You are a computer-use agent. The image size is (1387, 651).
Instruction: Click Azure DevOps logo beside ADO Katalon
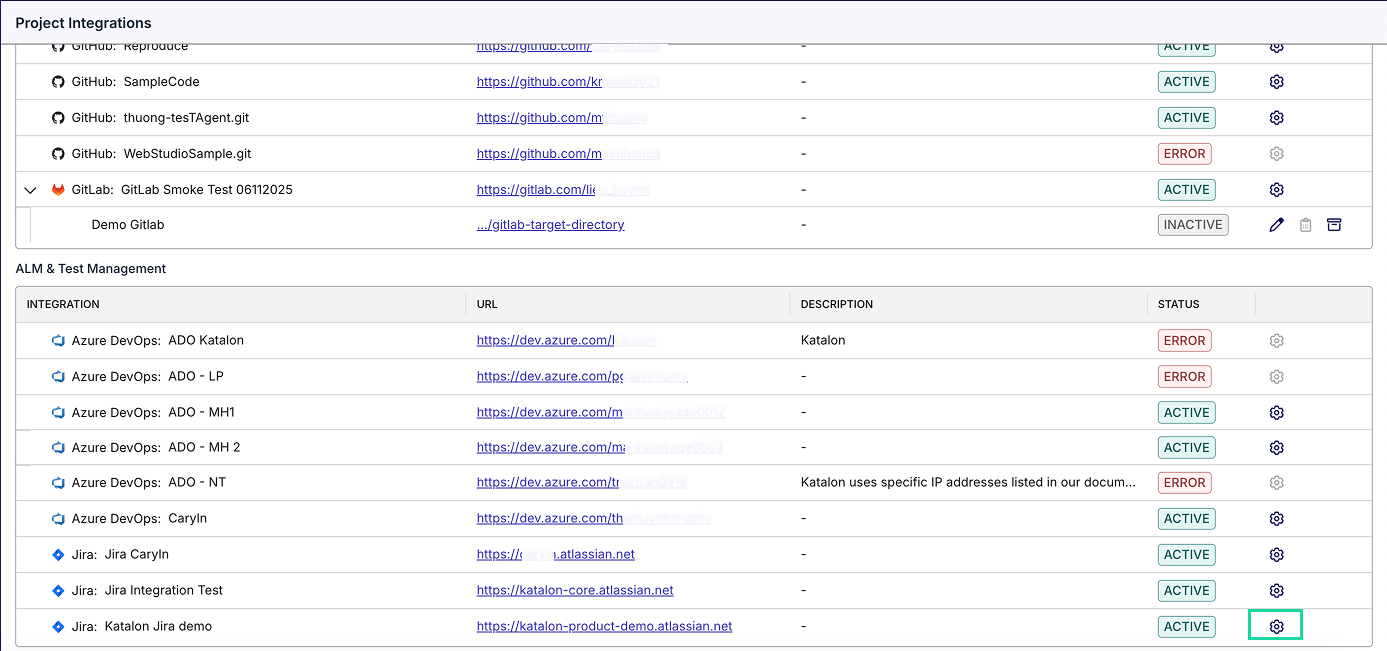58,341
